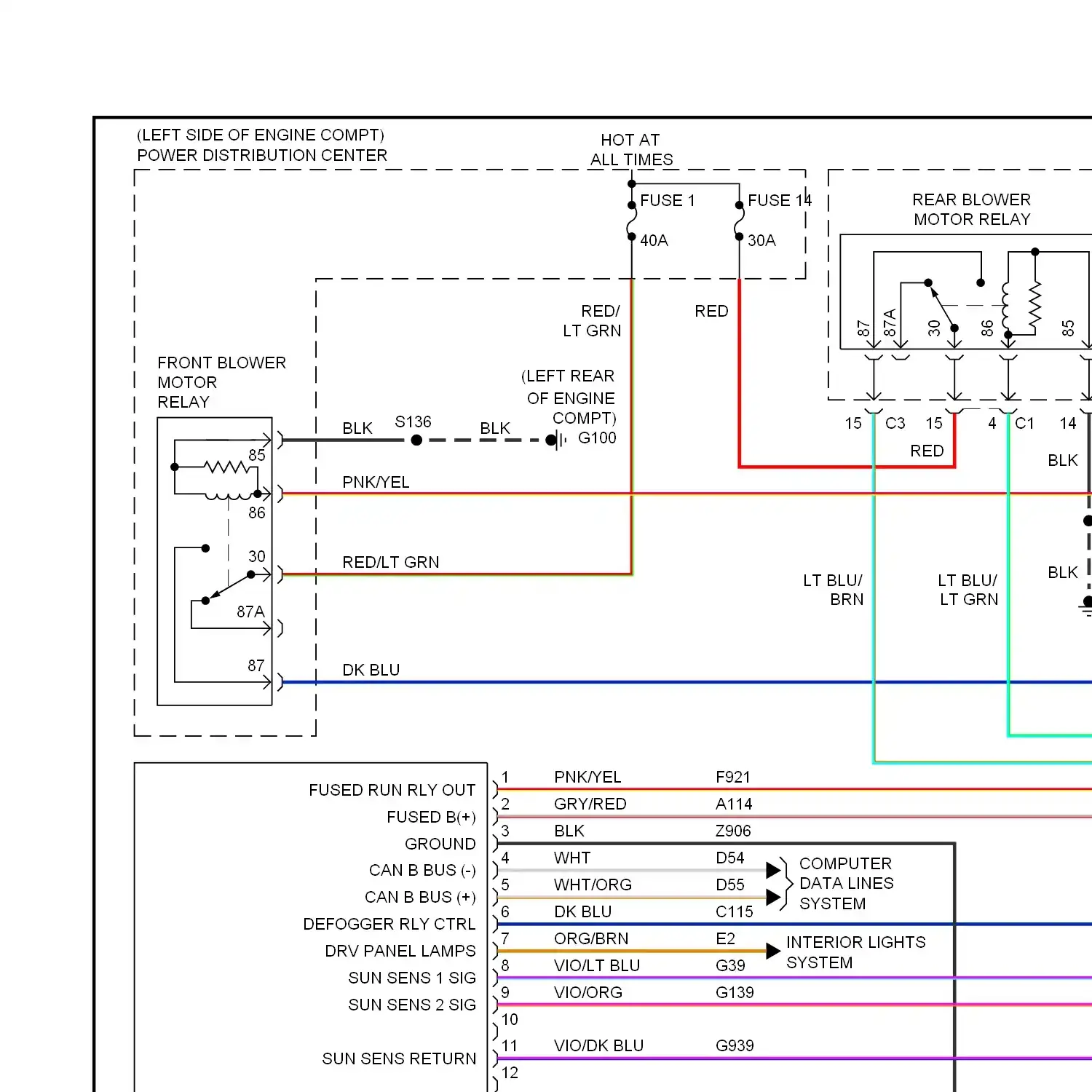Image resolution: width=1092 pixels, height=1092 pixels.
Task: Select the WHT/ORG wire color label
Action: [x=593, y=885]
